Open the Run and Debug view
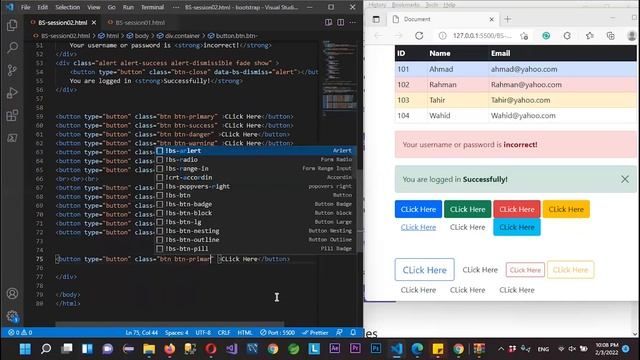Screen dimensions: 640x360 (12, 93)
